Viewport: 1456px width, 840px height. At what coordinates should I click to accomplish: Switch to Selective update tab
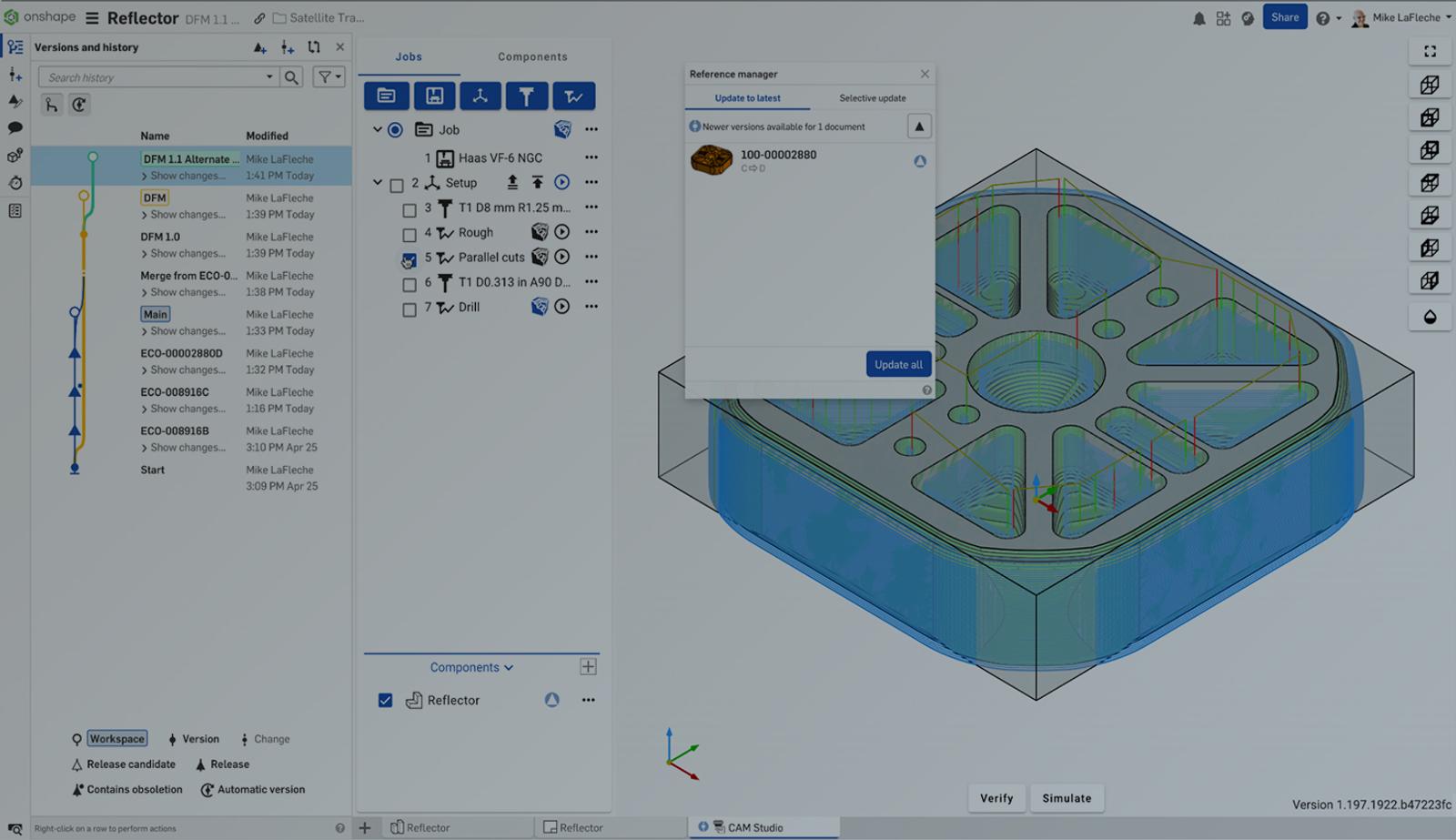(872, 98)
